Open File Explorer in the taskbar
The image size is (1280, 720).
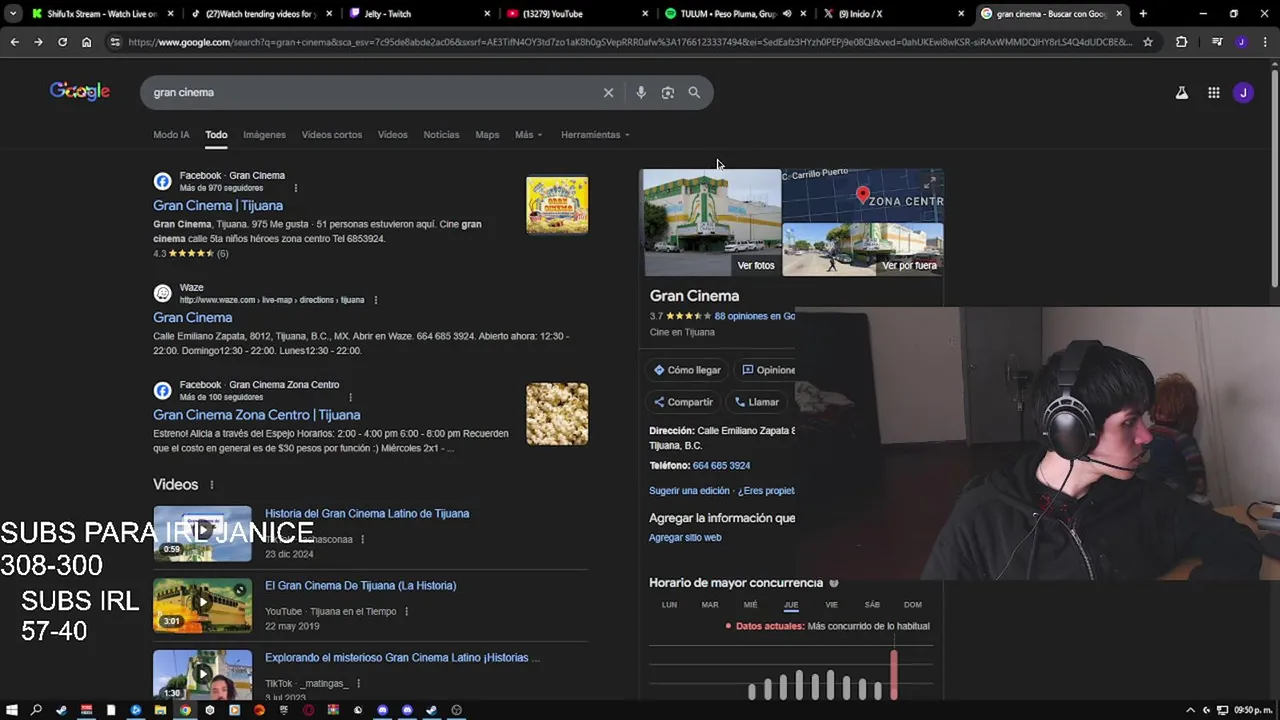[x=160, y=710]
